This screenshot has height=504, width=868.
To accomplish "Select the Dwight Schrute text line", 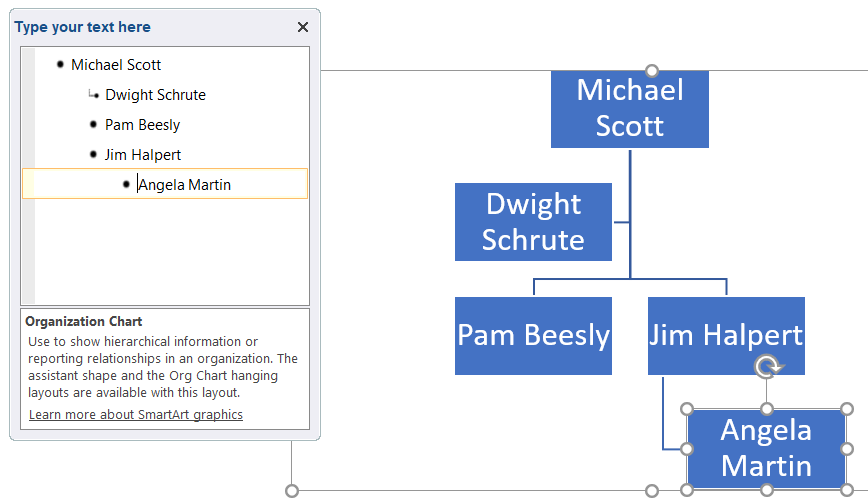I will click(155, 95).
